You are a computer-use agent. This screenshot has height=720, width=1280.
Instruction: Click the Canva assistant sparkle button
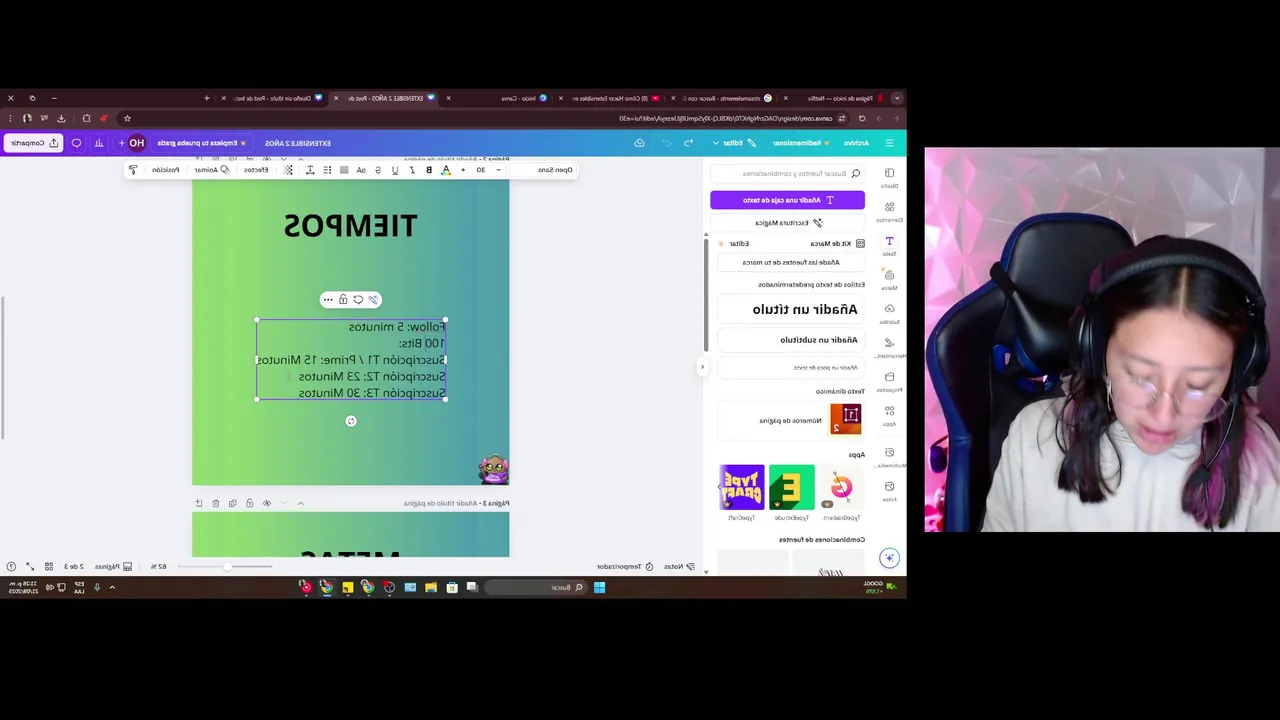889,558
